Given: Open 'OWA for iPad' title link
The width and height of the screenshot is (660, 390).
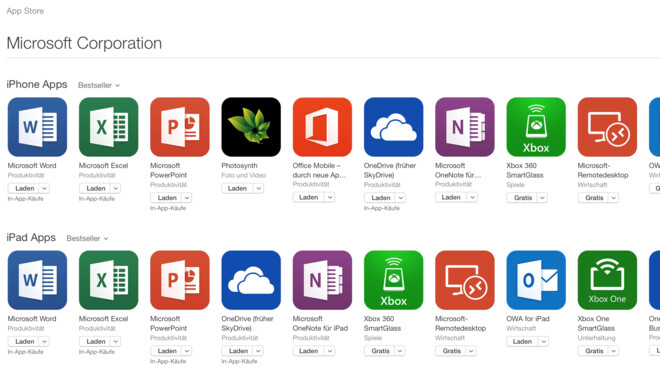Looking at the screenshot, I should 528,319.
